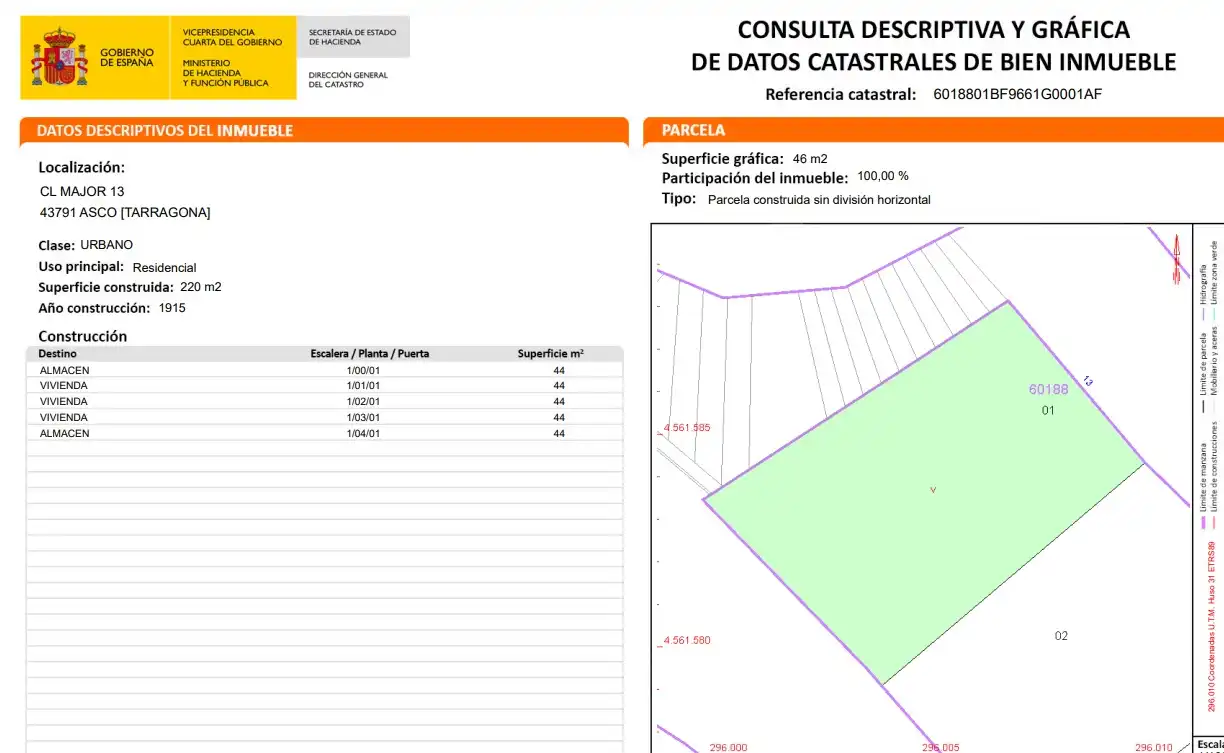
Task: Click the title line 'CONSULTA DESCRIPTIVA Y GRÁFICA'
Action: tap(933, 29)
